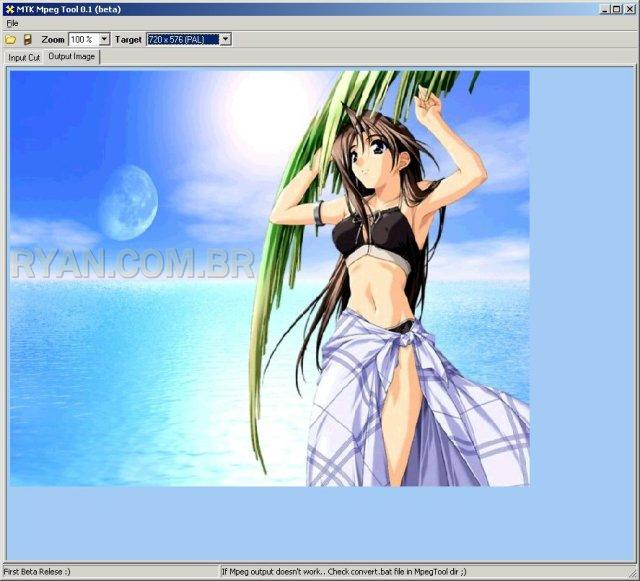
Task: Expand the Target resolution dropdown arrow
Action: pyautogui.click(x=225, y=39)
